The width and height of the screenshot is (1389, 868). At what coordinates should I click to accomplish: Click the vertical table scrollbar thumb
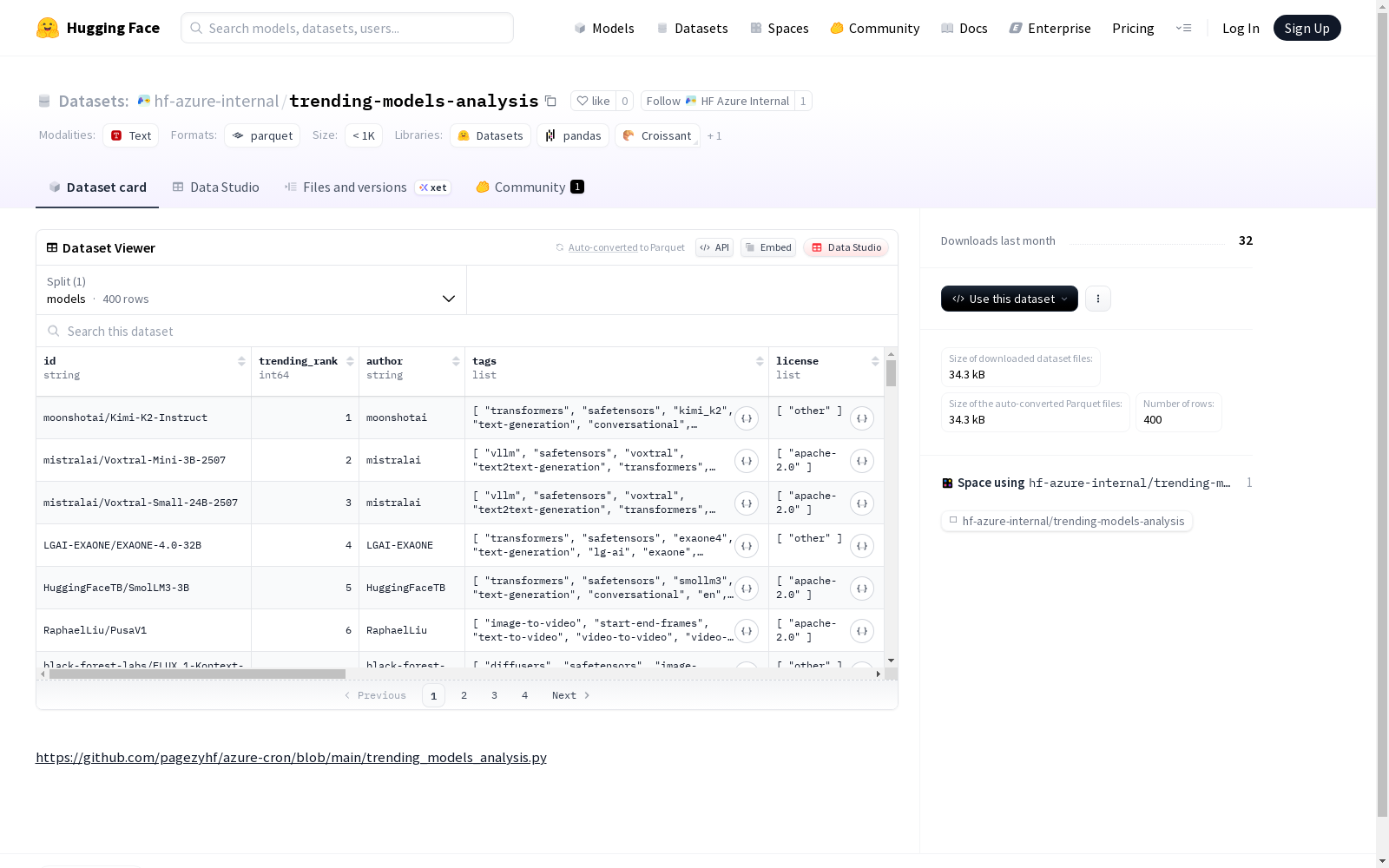click(891, 373)
